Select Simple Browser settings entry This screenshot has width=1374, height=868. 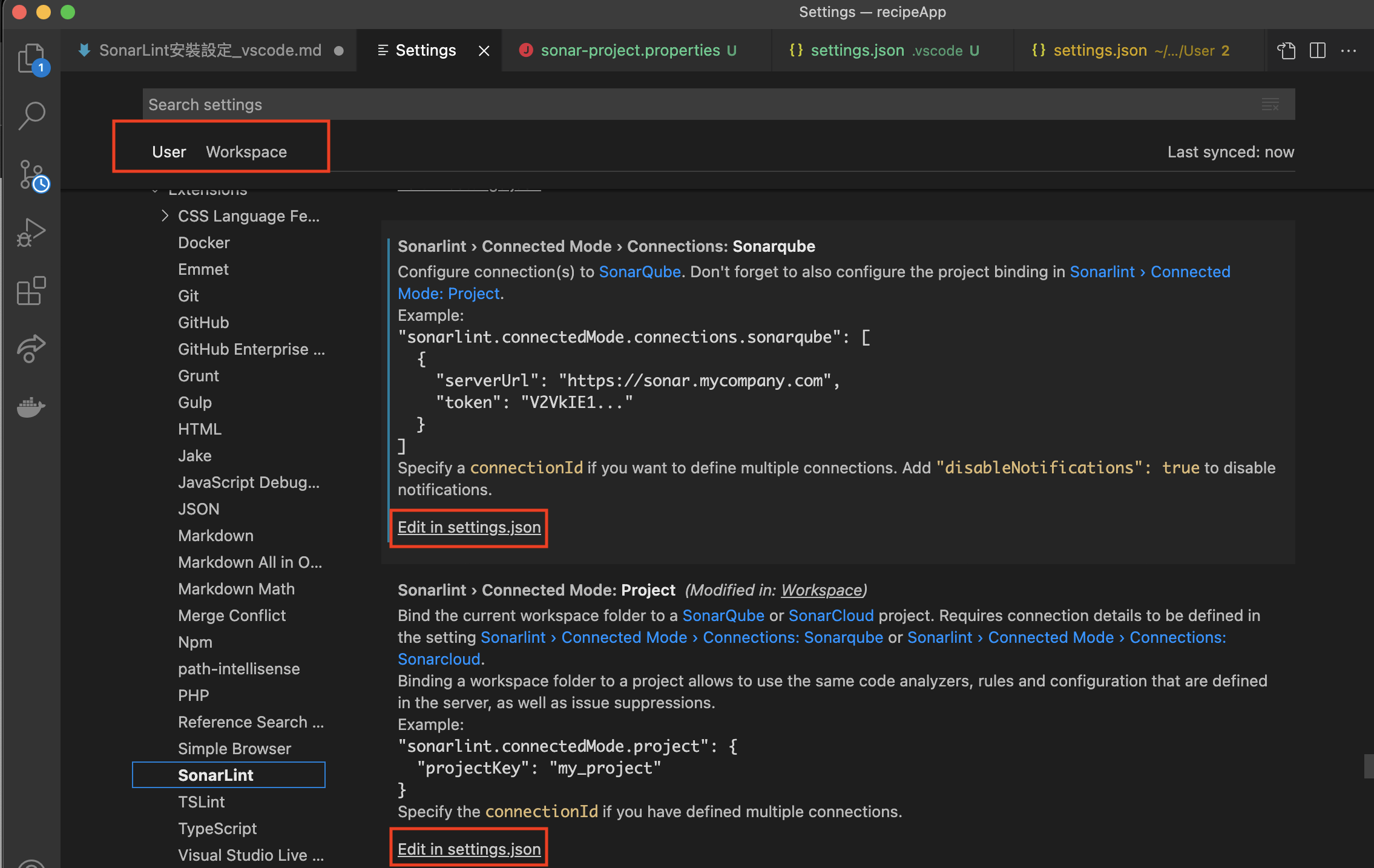tap(234, 749)
